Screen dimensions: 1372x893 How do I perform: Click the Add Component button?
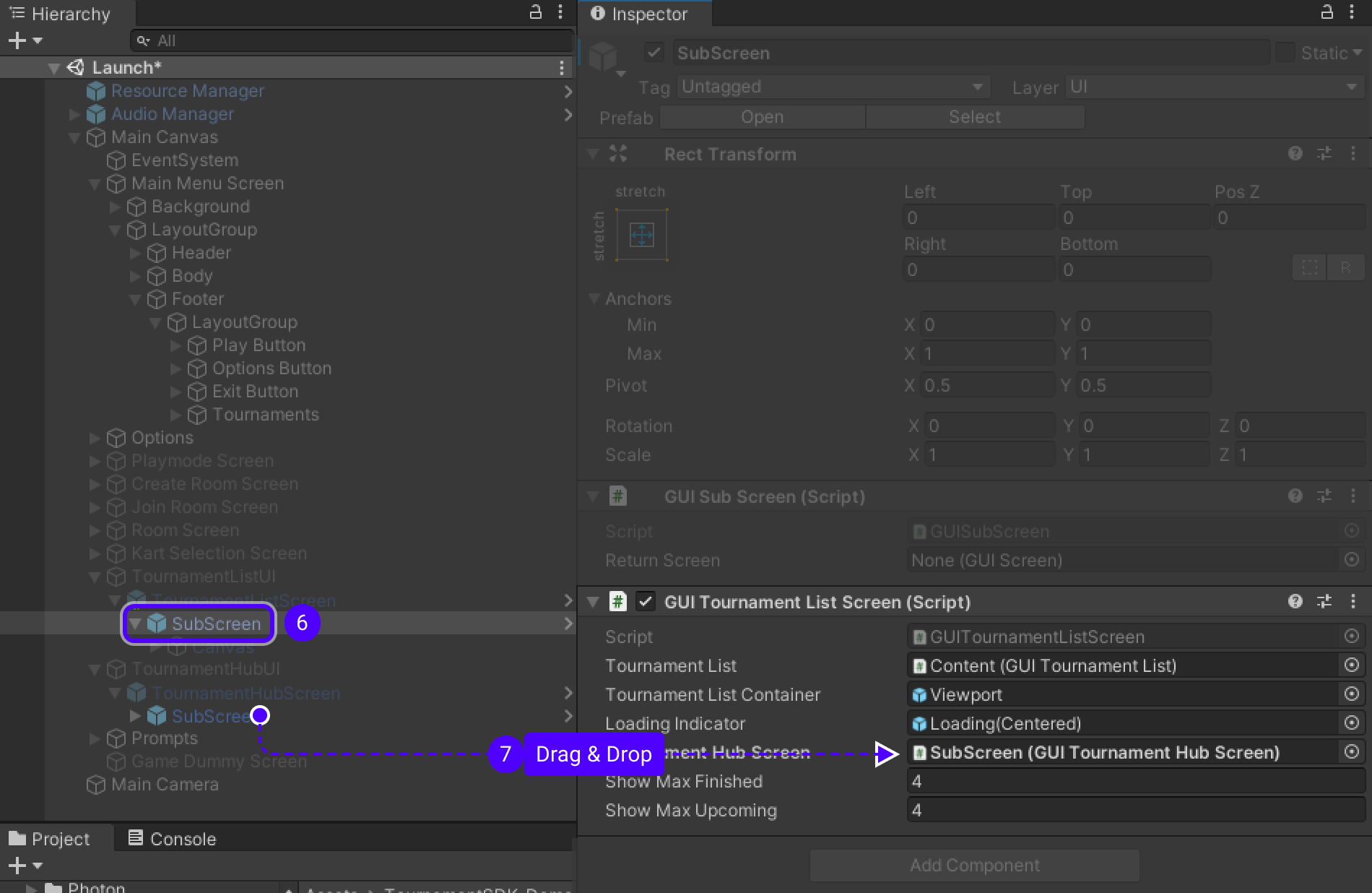pos(974,865)
